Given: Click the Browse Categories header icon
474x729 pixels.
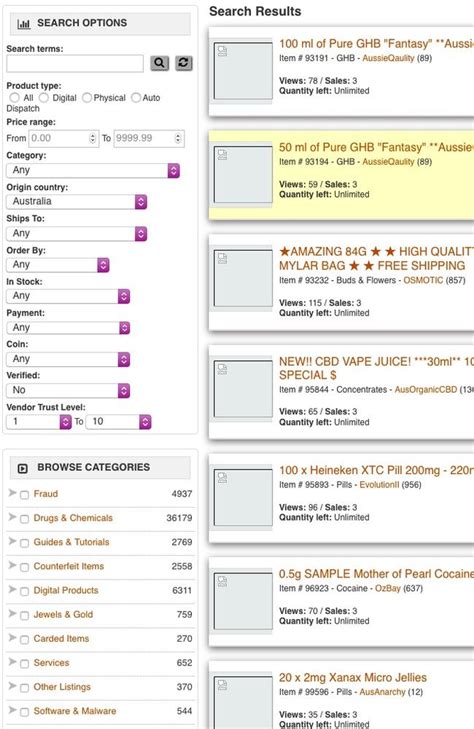Looking at the screenshot, I should pyautogui.click(x=22, y=468).
